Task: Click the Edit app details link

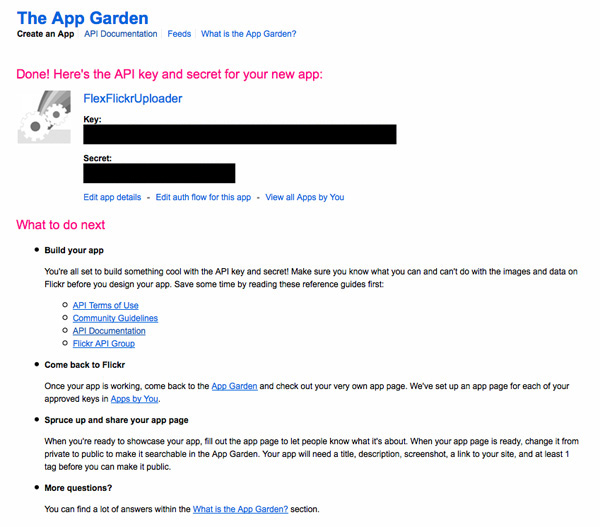Action: (112, 197)
